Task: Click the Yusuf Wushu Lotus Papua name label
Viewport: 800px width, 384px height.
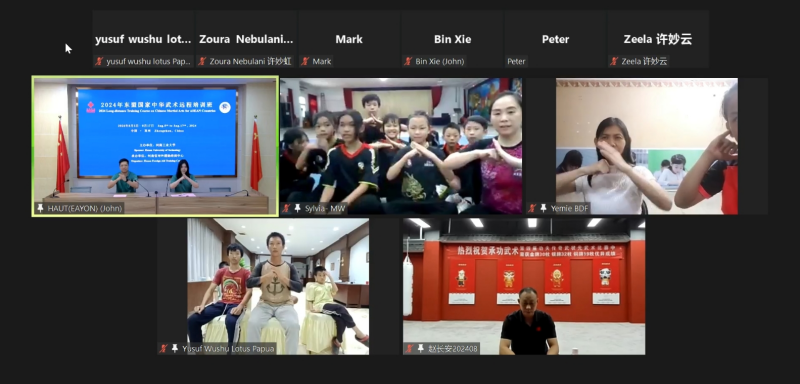Action: tap(229, 349)
